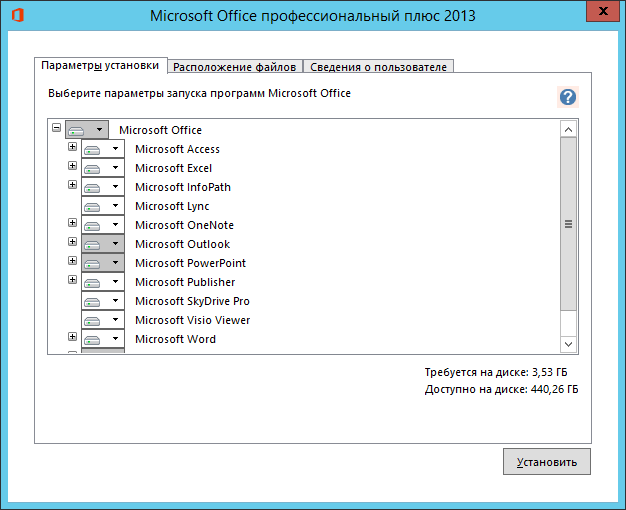This screenshot has width=626, height=510.
Task: Click the Office logo in title bar
Action: point(18,15)
